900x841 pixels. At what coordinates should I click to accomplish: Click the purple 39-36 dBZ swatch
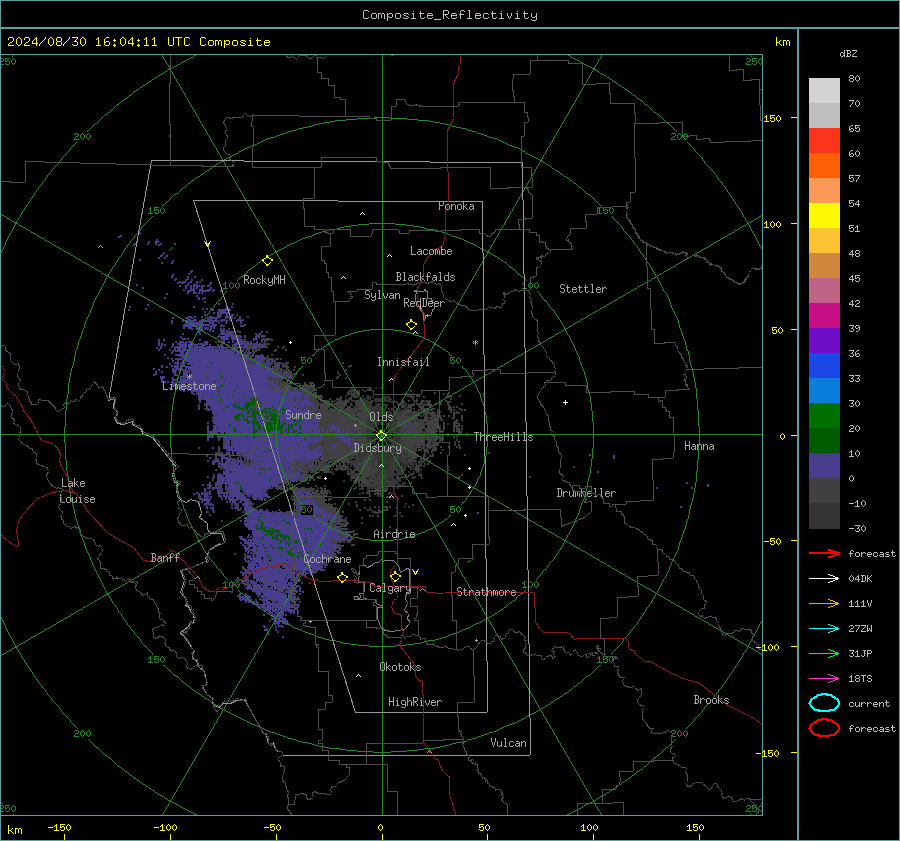(824, 340)
